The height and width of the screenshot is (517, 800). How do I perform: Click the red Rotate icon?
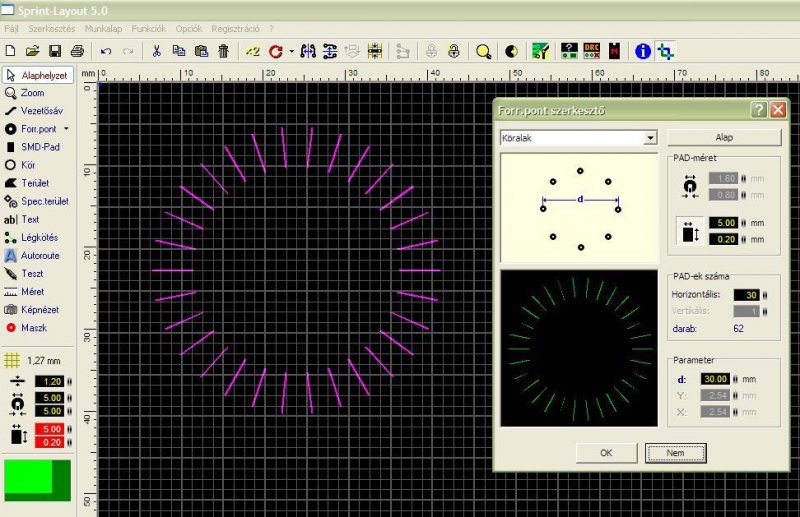point(276,51)
